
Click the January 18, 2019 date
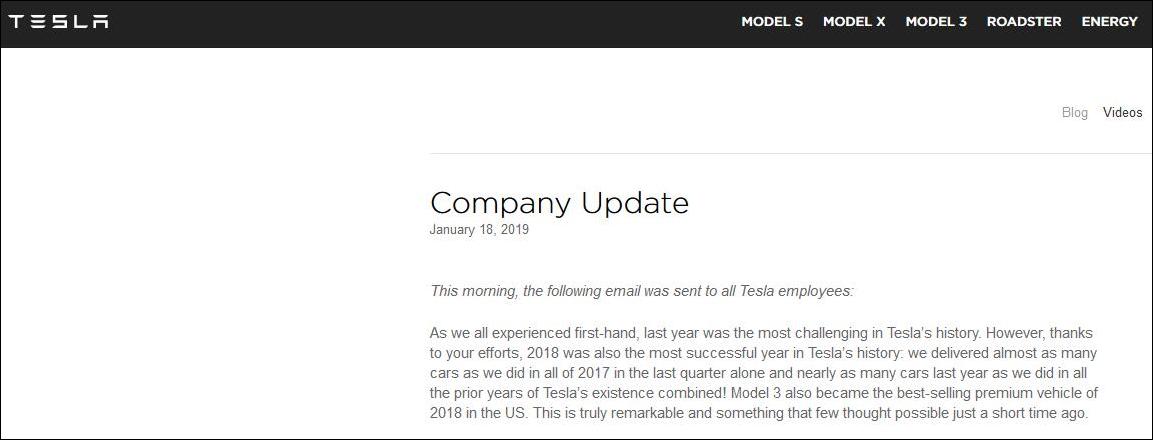click(x=479, y=230)
